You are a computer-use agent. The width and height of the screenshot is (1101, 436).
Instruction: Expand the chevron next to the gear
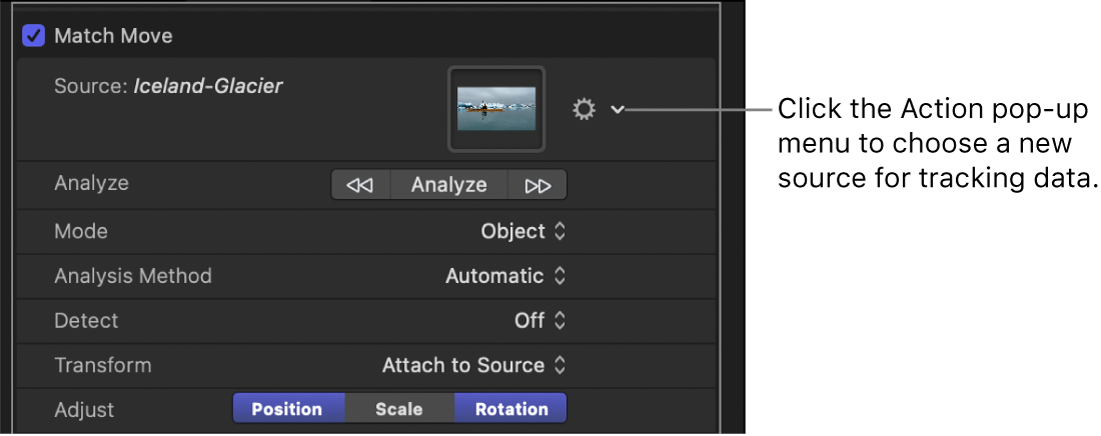point(618,109)
